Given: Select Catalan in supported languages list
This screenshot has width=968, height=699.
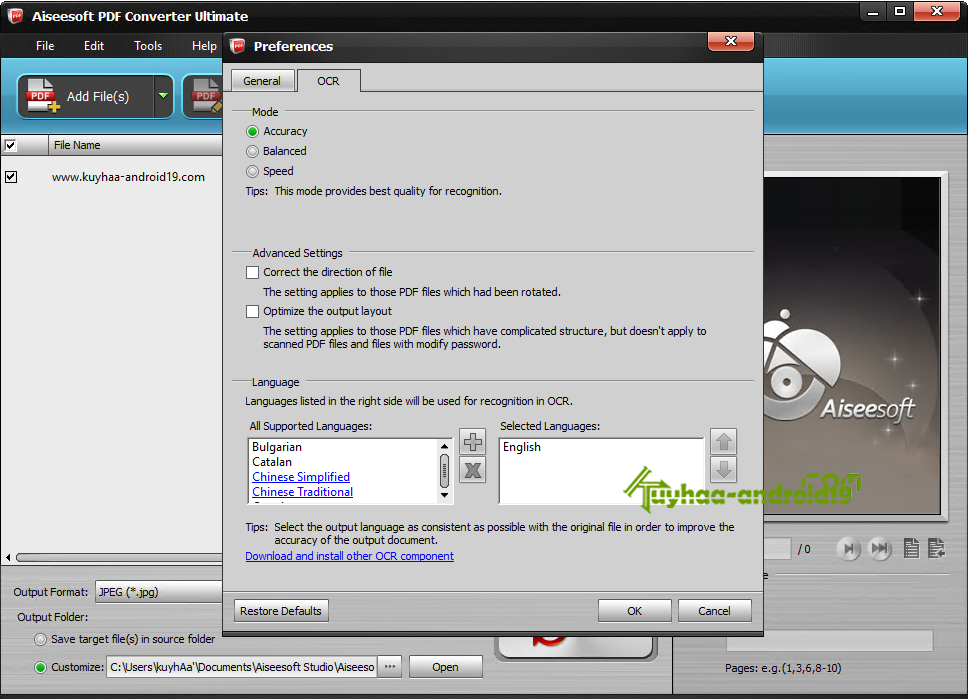Looking at the screenshot, I should click(x=272, y=462).
